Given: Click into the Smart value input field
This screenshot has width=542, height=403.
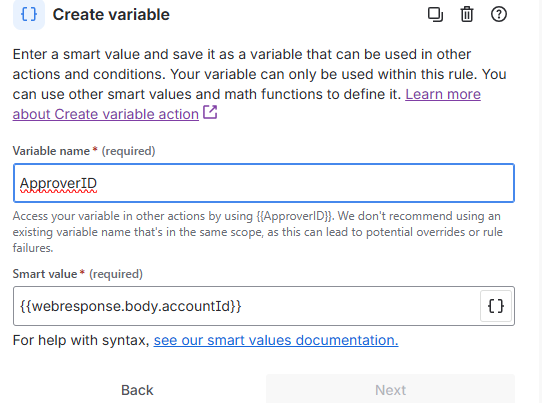Looking at the screenshot, I should [x=246, y=306].
